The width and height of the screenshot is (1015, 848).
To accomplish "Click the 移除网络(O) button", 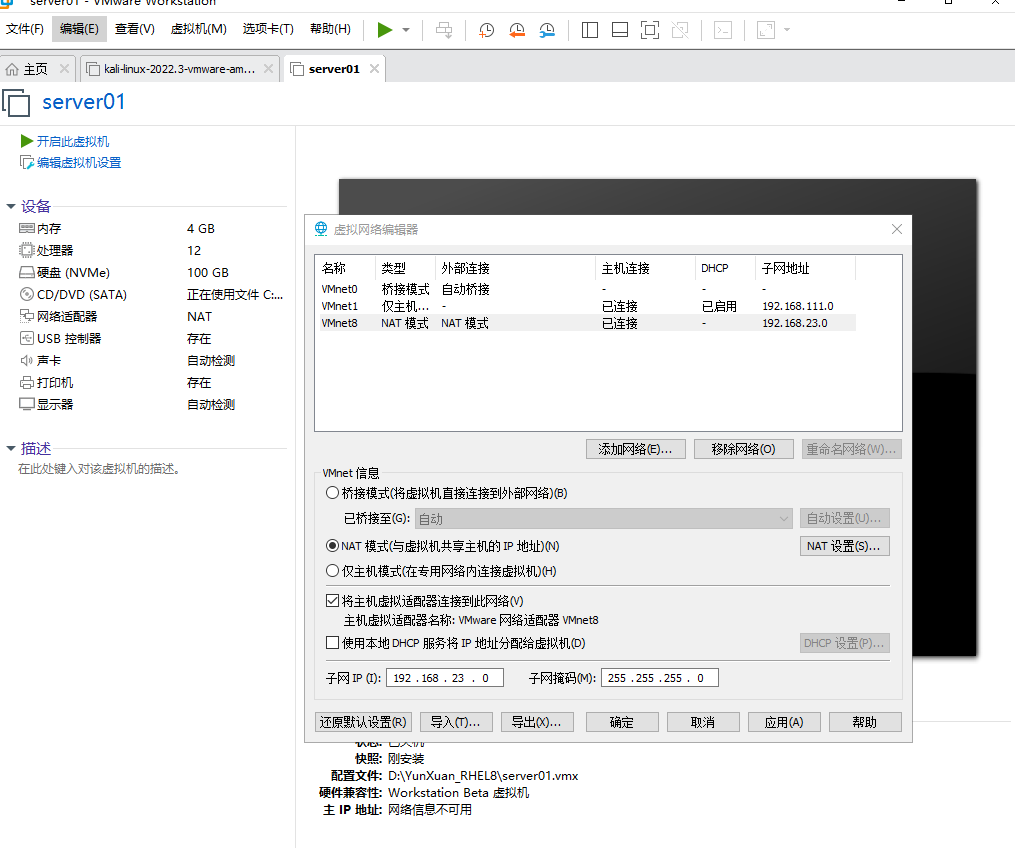I will (x=744, y=449).
